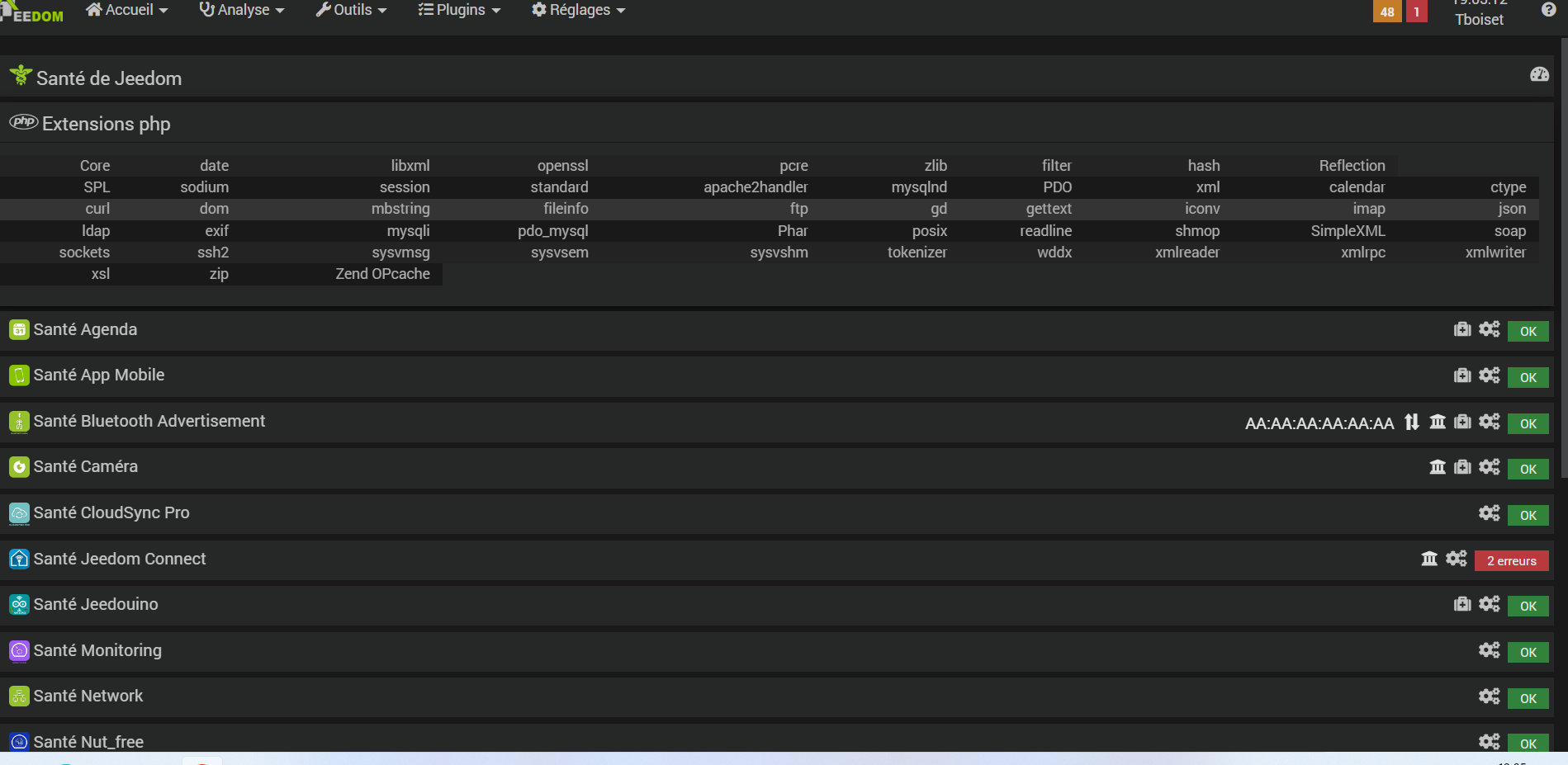The image size is (1568, 765).
Task: Open gears configuration for Santé Jeedom Connect
Action: (x=1456, y=559)
